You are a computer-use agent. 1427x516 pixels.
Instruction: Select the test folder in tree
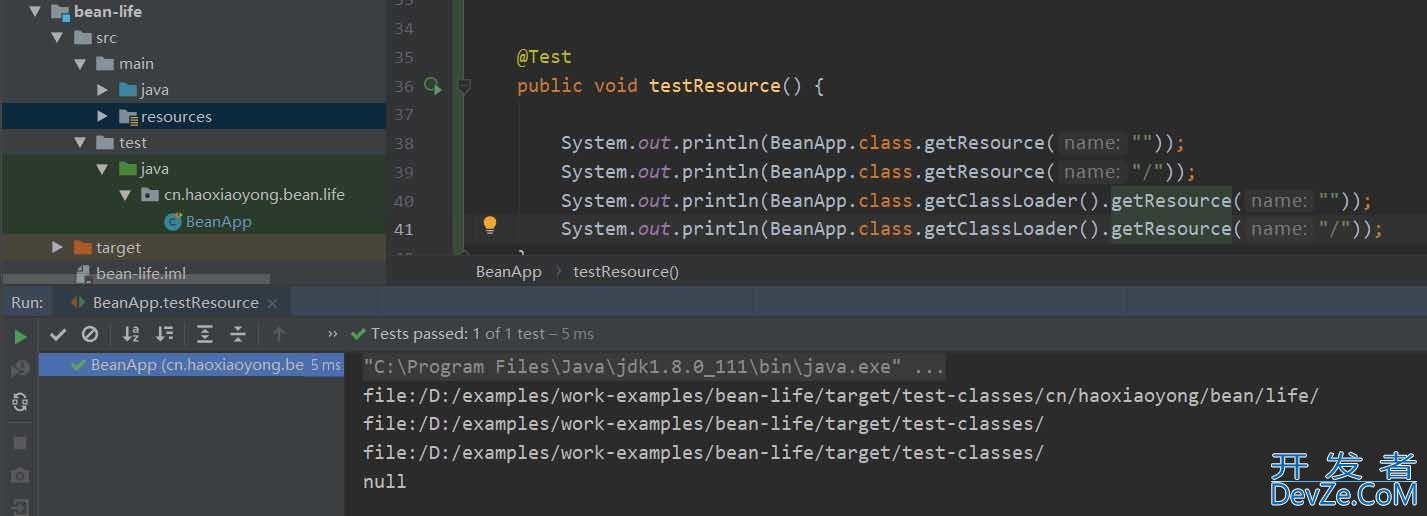pos(133,143)
